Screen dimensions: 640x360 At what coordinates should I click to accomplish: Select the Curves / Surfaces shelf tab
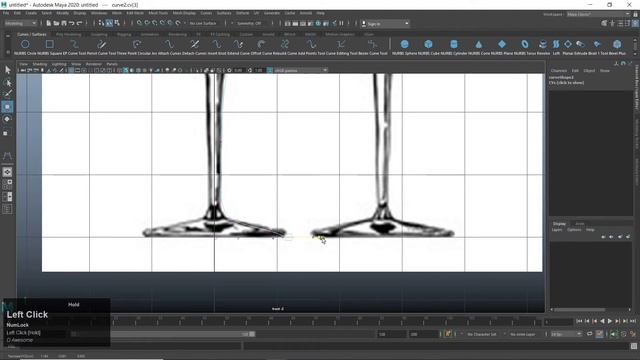click(x=32, y=35)
